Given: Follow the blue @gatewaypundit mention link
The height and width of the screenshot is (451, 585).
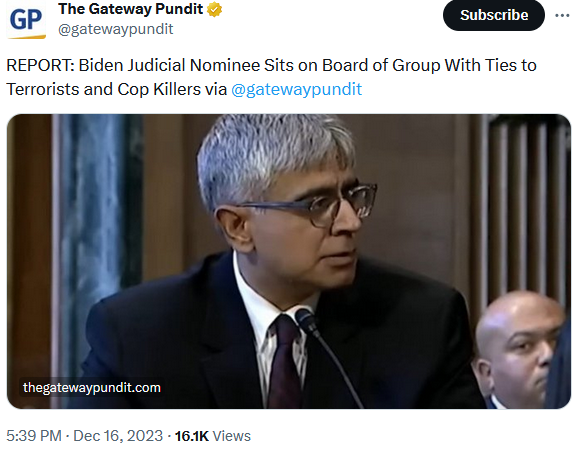Looking at the screenshot, I should point(297,90).
